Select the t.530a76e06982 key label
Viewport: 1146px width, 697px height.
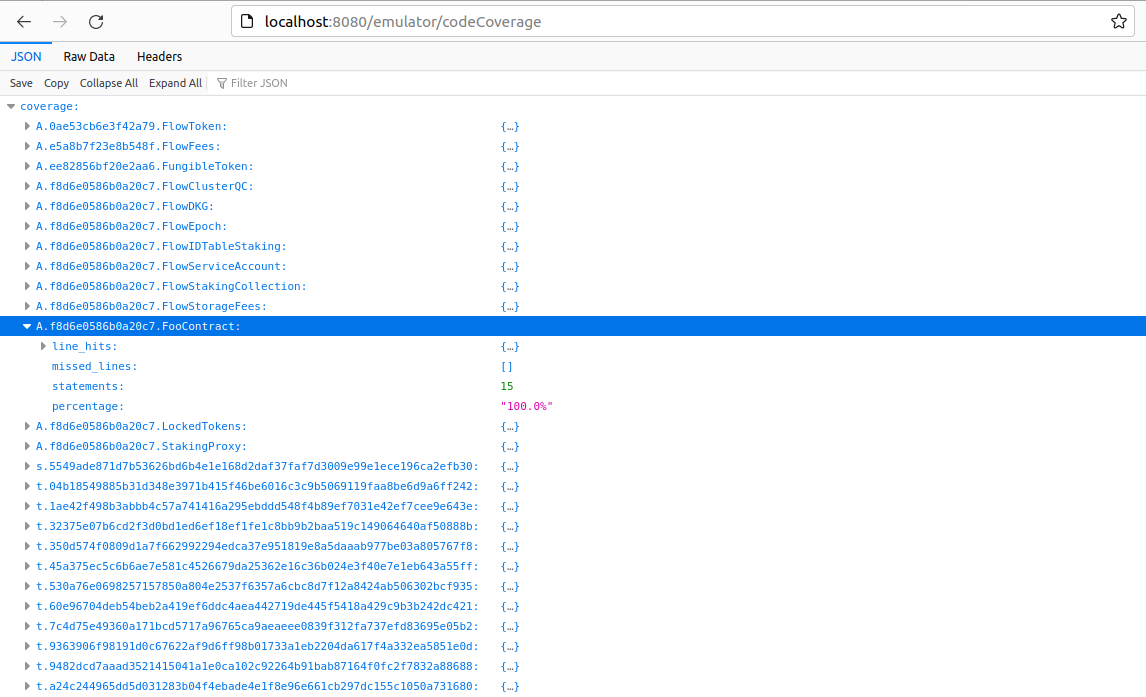[257, 587]
